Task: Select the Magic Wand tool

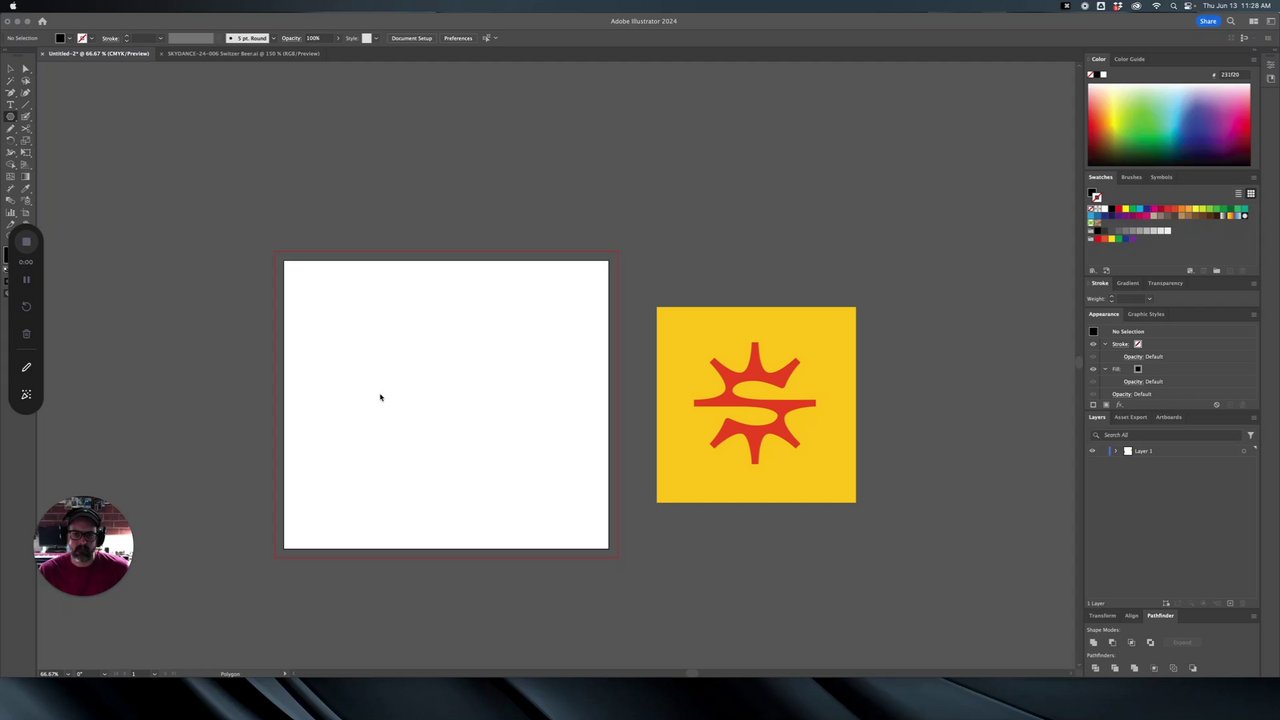Action: pos(10,81)
